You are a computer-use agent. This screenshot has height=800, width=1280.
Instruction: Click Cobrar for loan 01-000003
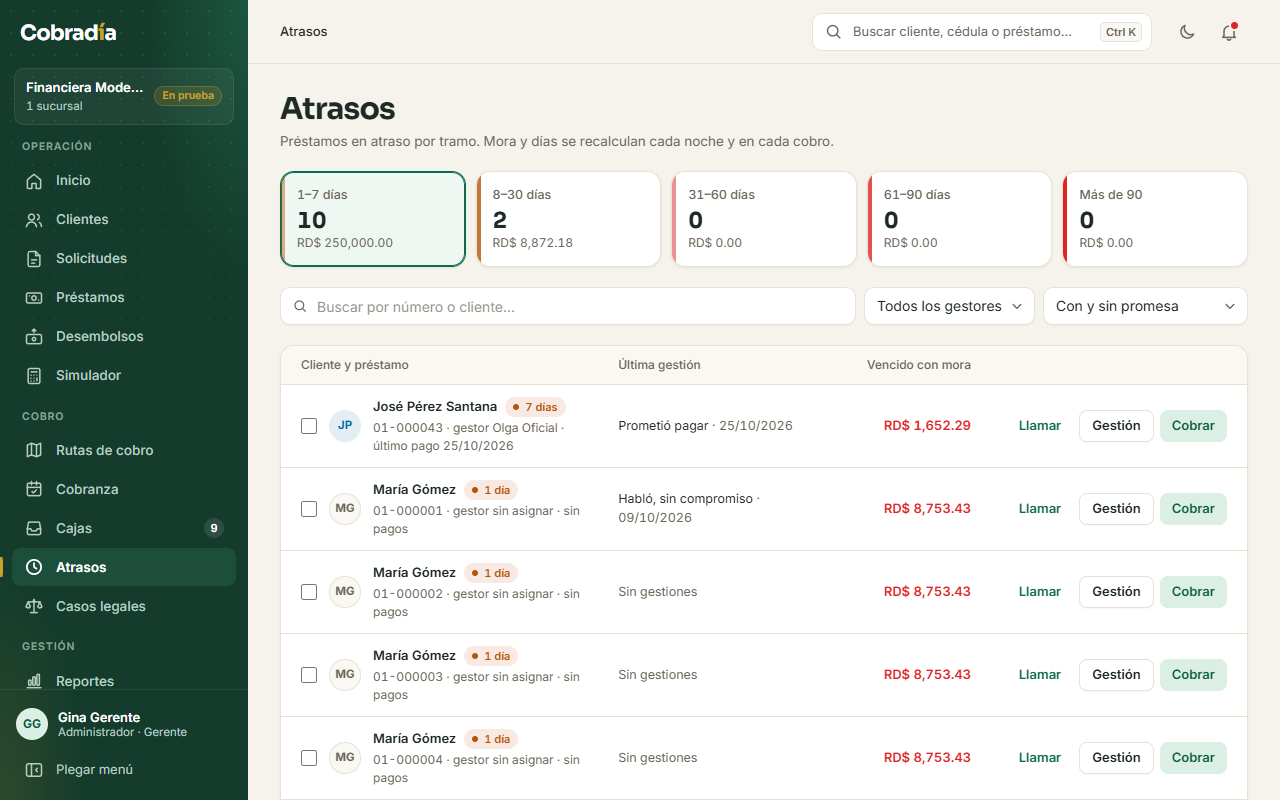click(x=1193, y=675)
